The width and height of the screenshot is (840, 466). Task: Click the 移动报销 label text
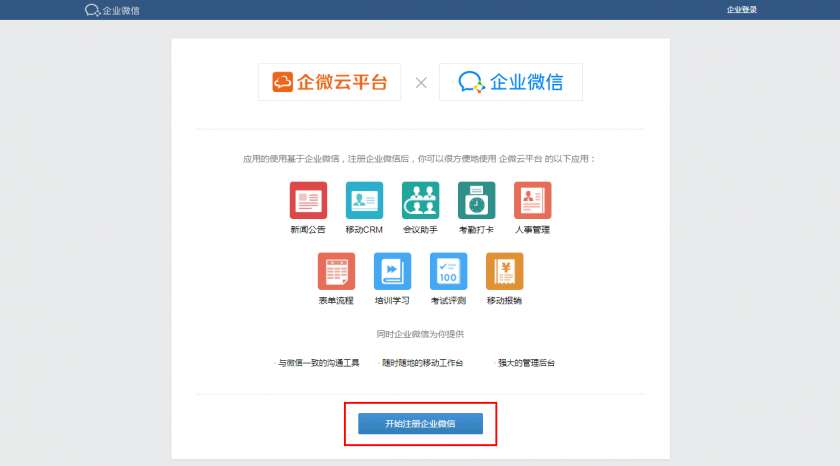pos(505,300)
